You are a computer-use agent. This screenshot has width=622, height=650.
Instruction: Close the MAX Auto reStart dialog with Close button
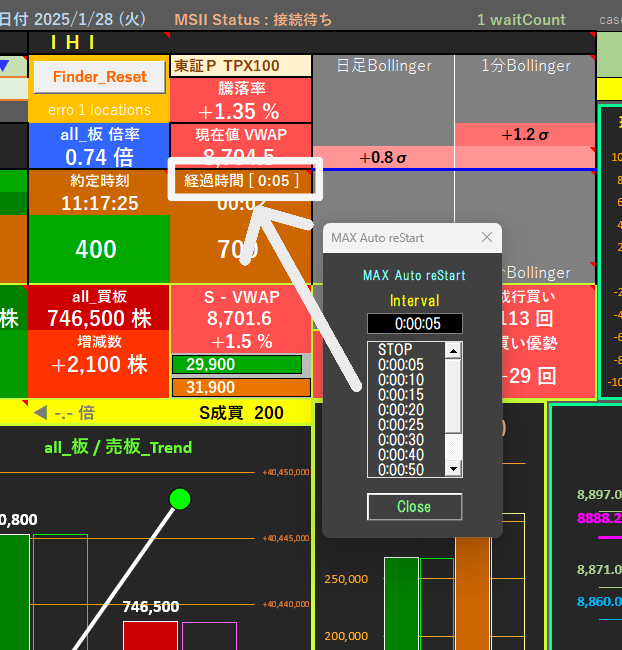pos(414,507)
